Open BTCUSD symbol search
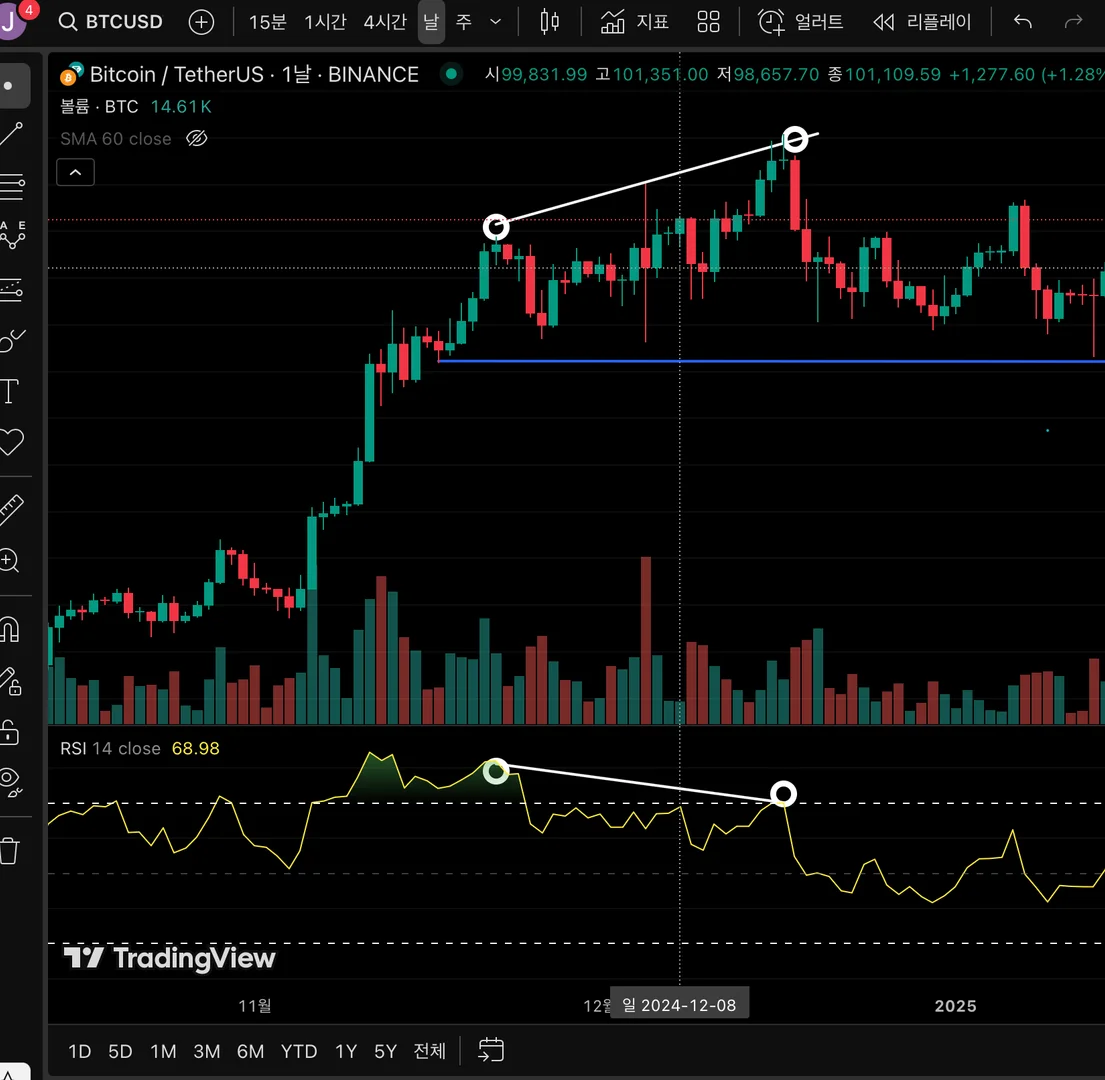Viewport: 1105px width, 1080px height. pos(111,22)
